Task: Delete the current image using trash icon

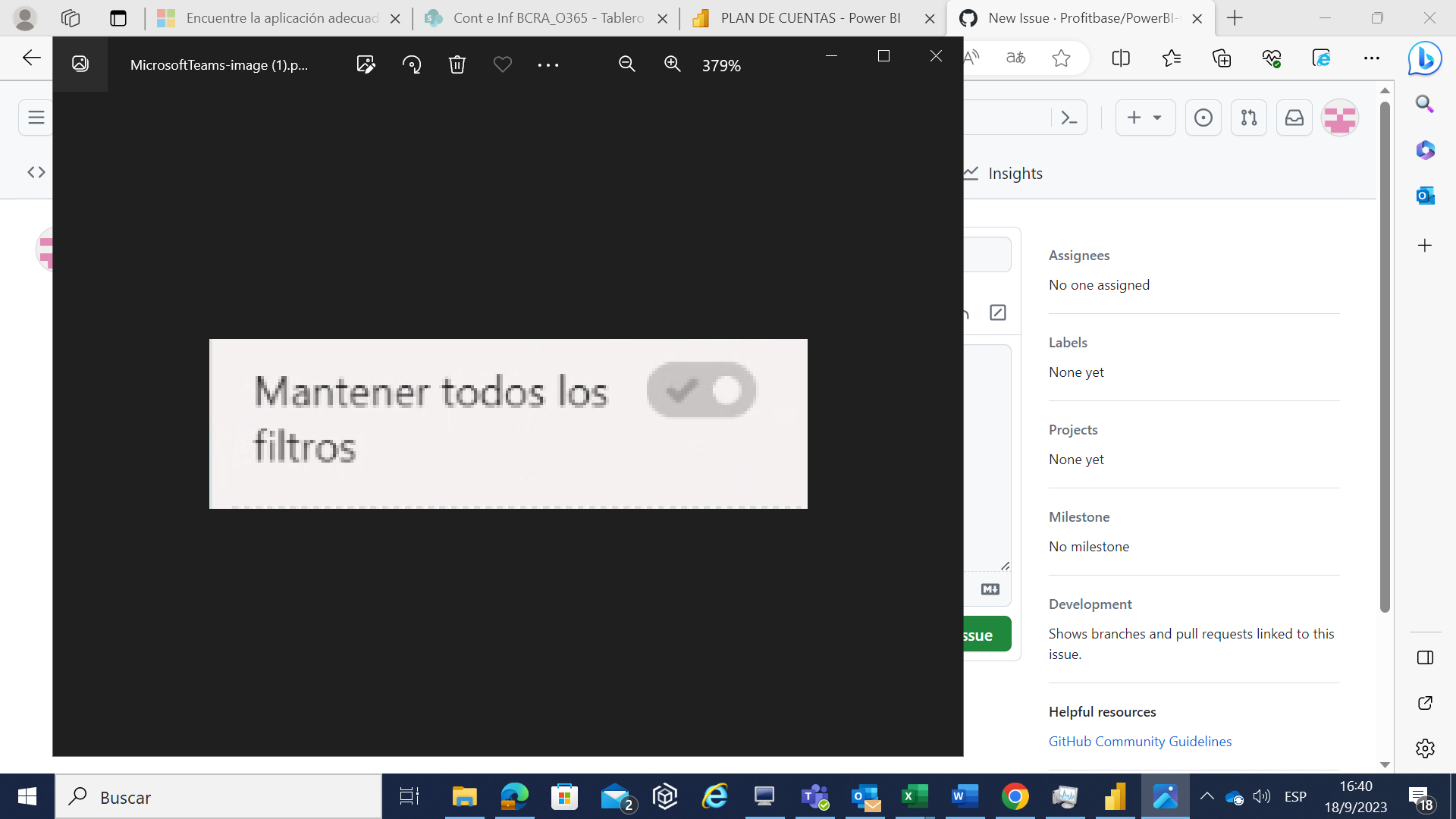Action: click(457, 64)
